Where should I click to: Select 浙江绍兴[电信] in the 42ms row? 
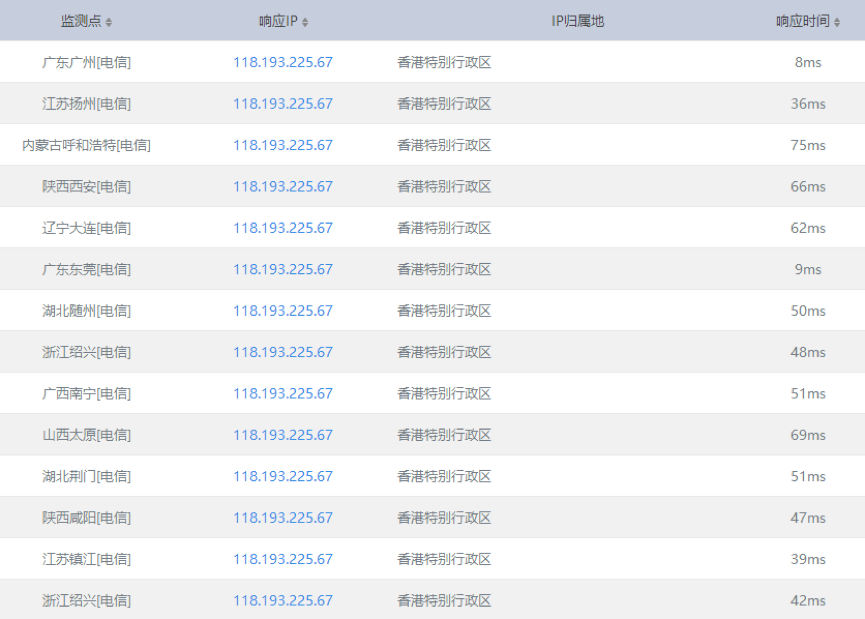[87, 600]
